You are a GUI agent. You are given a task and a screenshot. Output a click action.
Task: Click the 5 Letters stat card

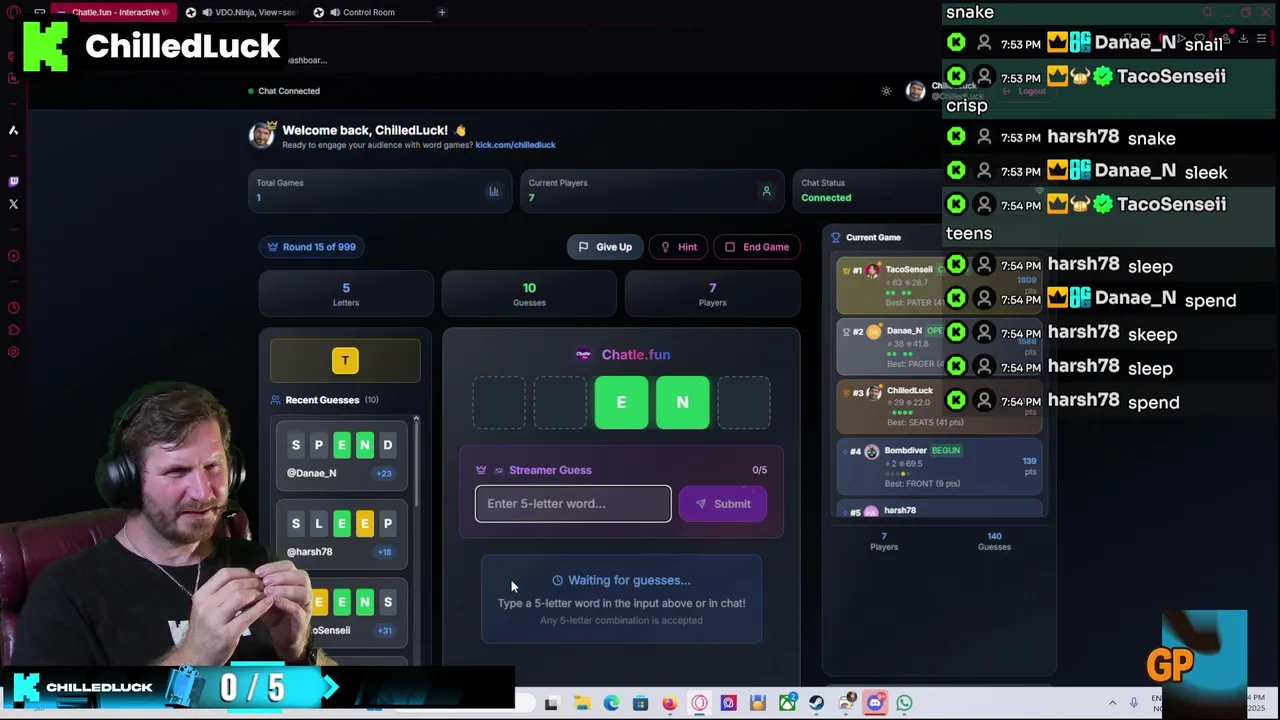coord(346,294)
